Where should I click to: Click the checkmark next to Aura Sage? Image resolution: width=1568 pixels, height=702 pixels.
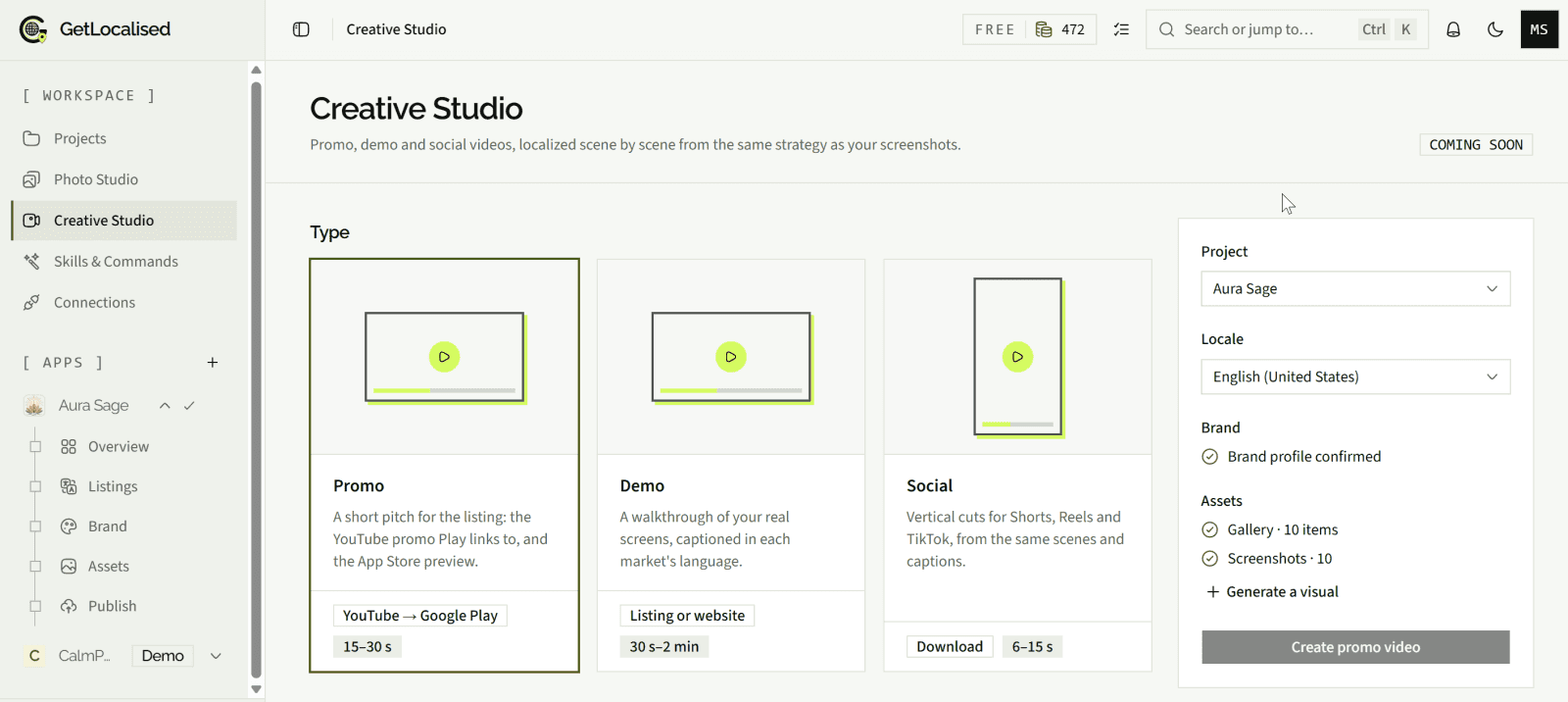click(x=189, y=406)
